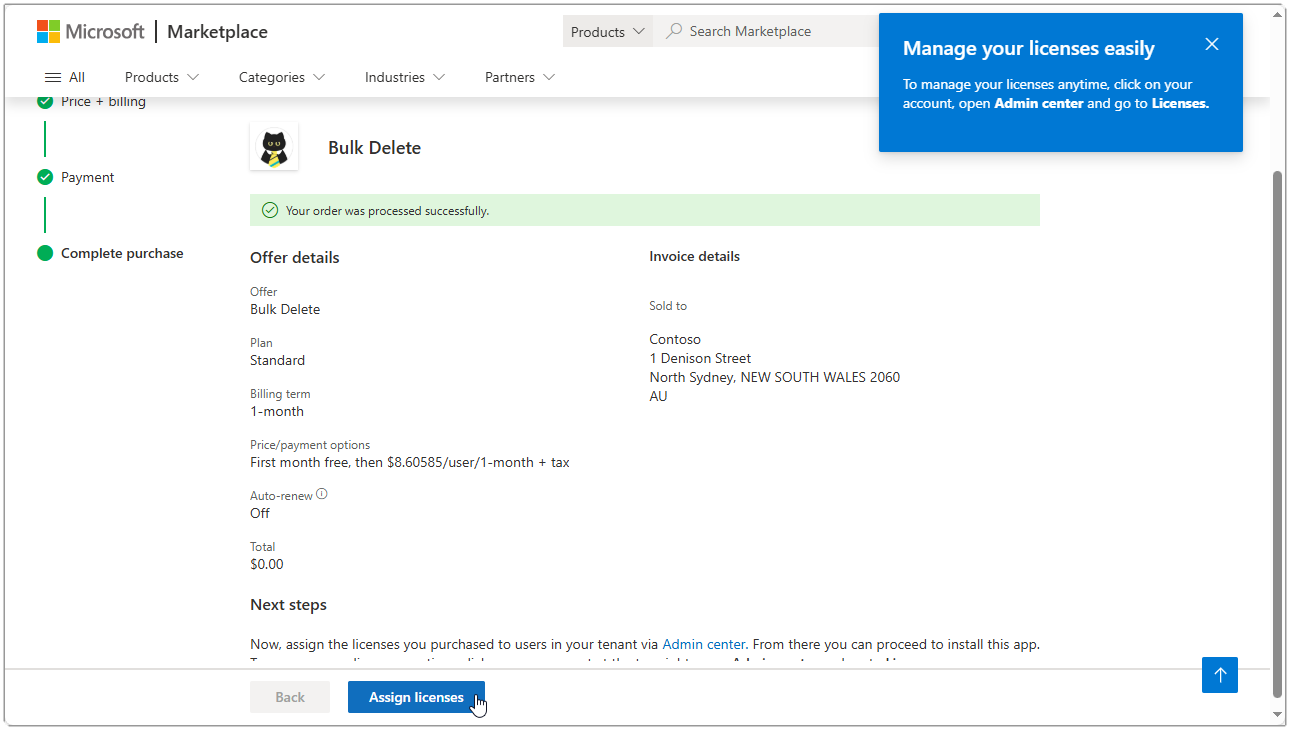The width and height of the screenshot is (1290, 730).
Task: Click the hamburger icon next to All
Action: tap(51, 77)
